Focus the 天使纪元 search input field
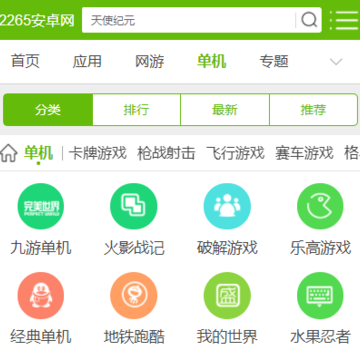This screenshot has height=360, width=360. (188, 20)
